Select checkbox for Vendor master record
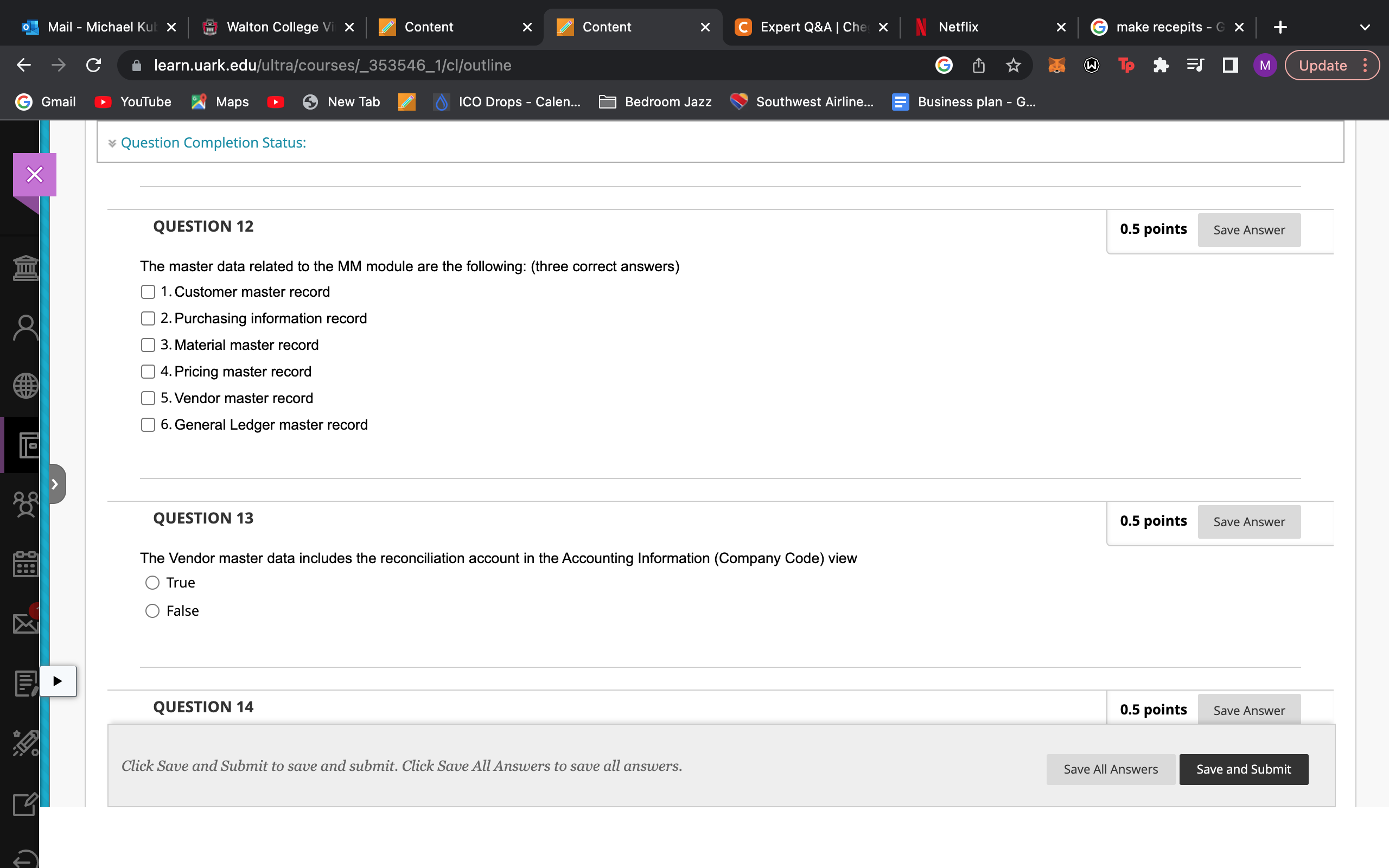The image size is (1389, 868). tap(149, 398)
